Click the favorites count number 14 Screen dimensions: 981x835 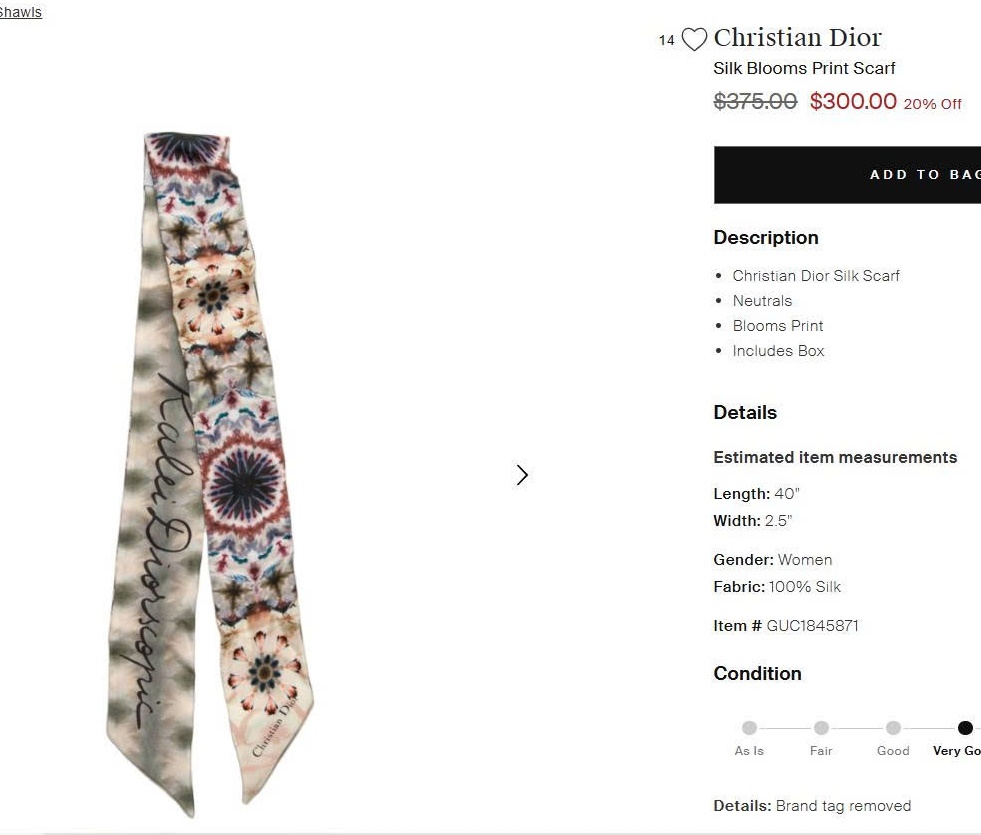(x=667, y=41)
